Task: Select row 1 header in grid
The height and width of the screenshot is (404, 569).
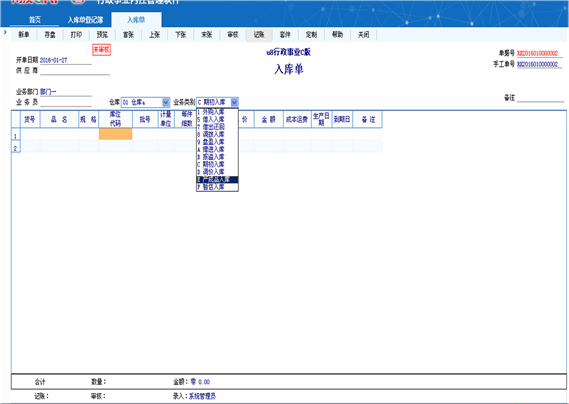Action: pos(16,135)
